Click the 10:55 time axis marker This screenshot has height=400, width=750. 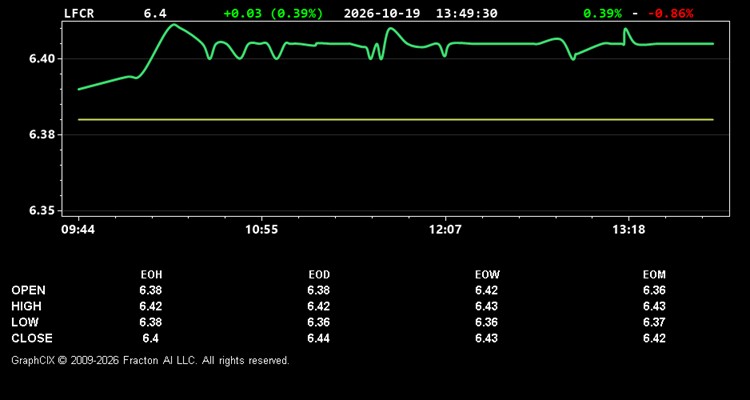261,230
